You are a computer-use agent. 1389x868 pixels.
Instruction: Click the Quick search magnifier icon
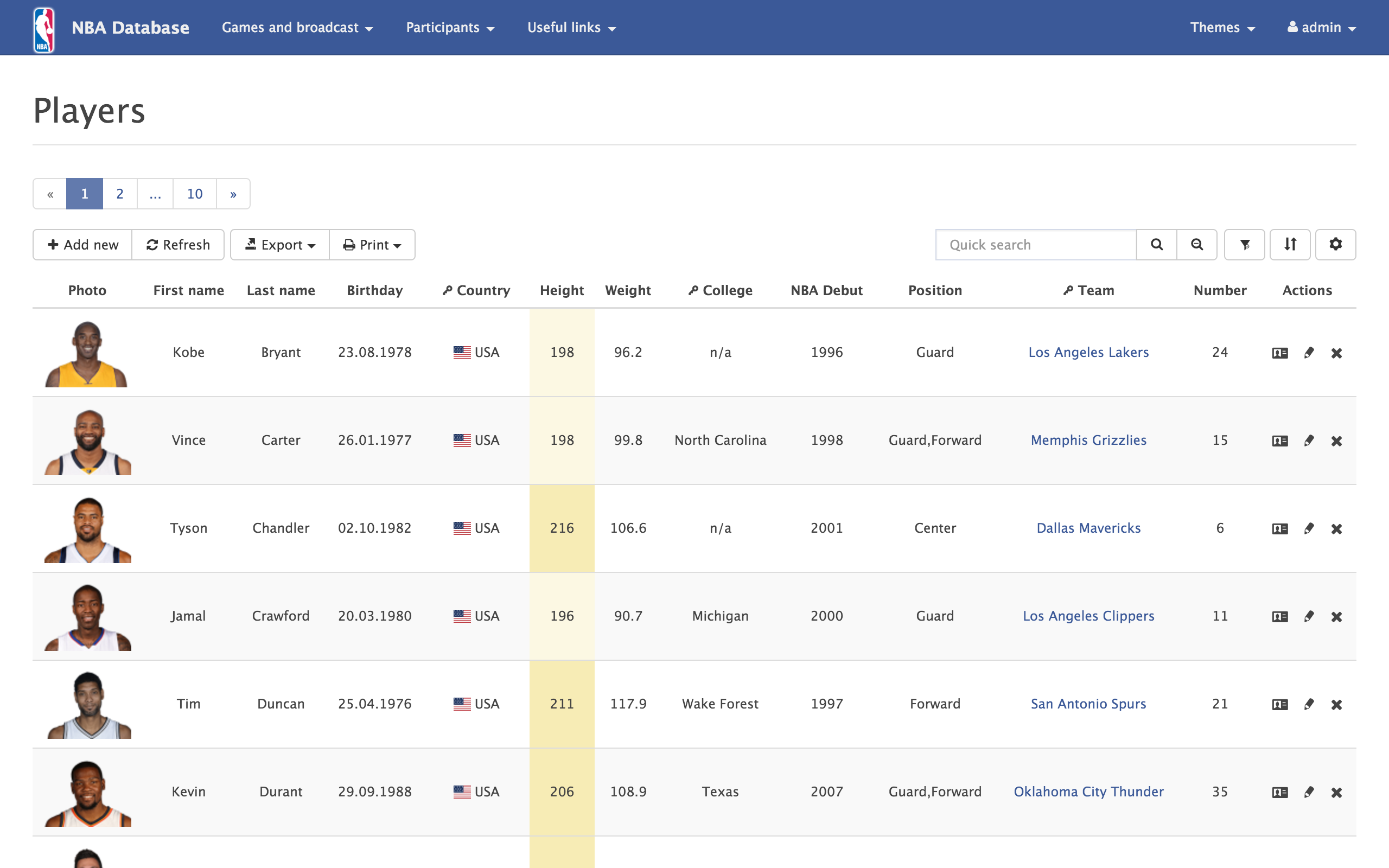click(x=1156, y=245)
